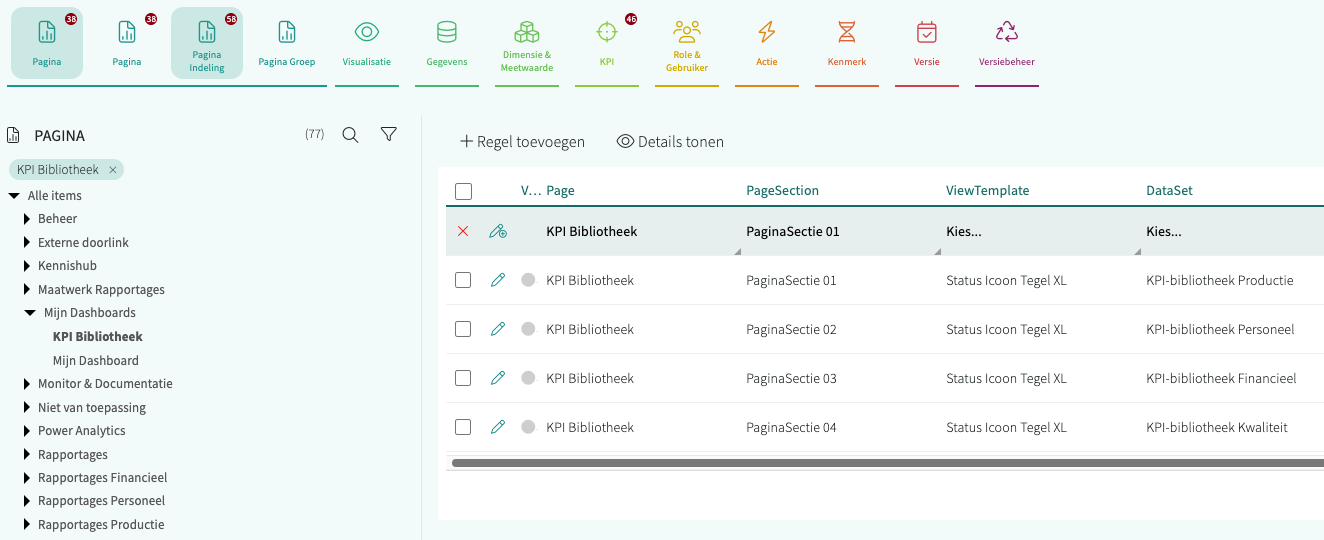Open the KPI target icon

point(607,33)
